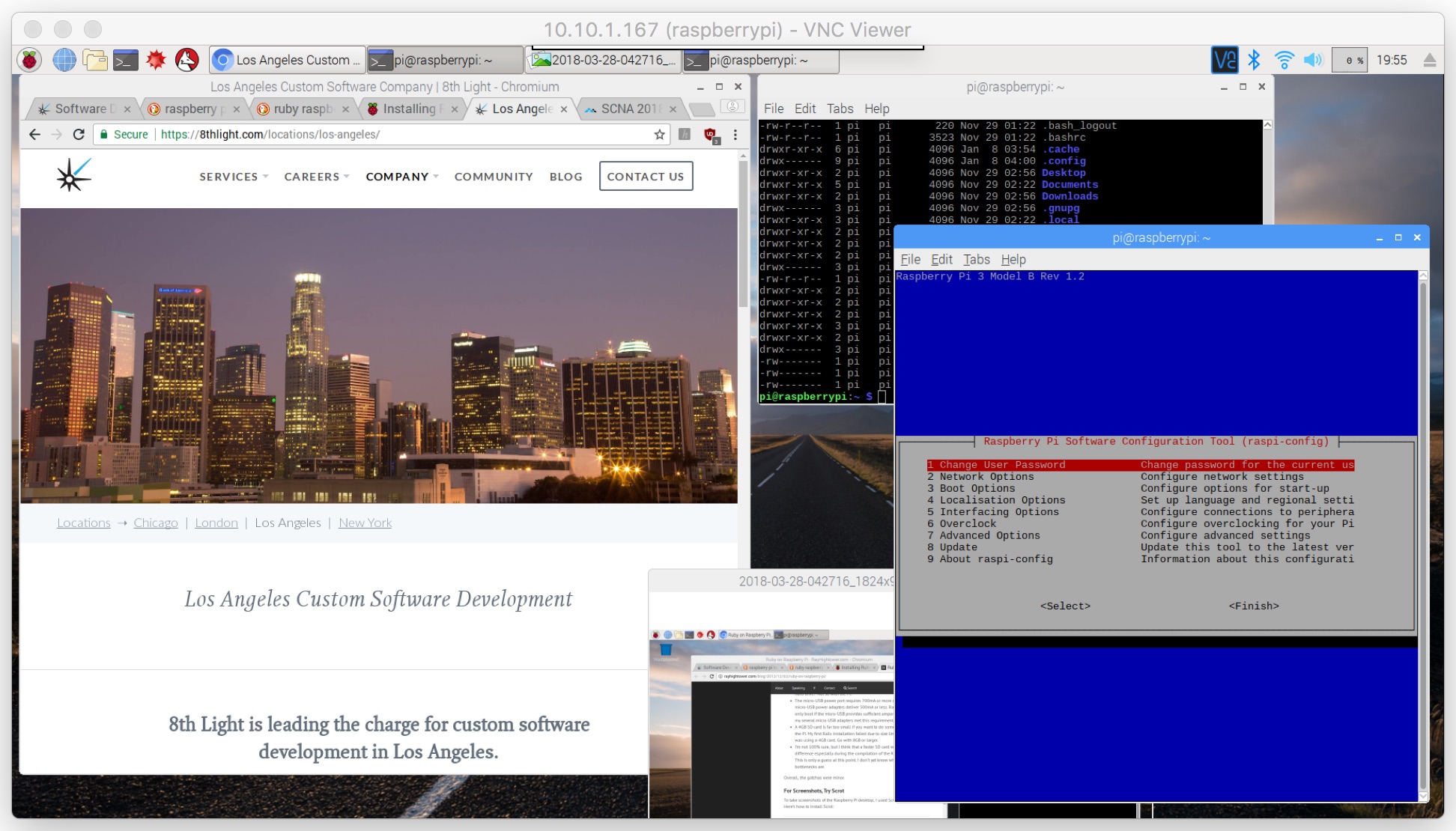This screenshot has height=831, width=1456.
Task: Go back in Chromium
Action: pyautogui.click(x=34, y=135)
